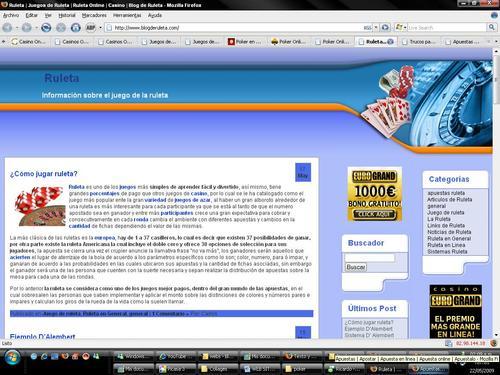
Task: Open the forward history dropdown arrow
Action: pos(36,28)
